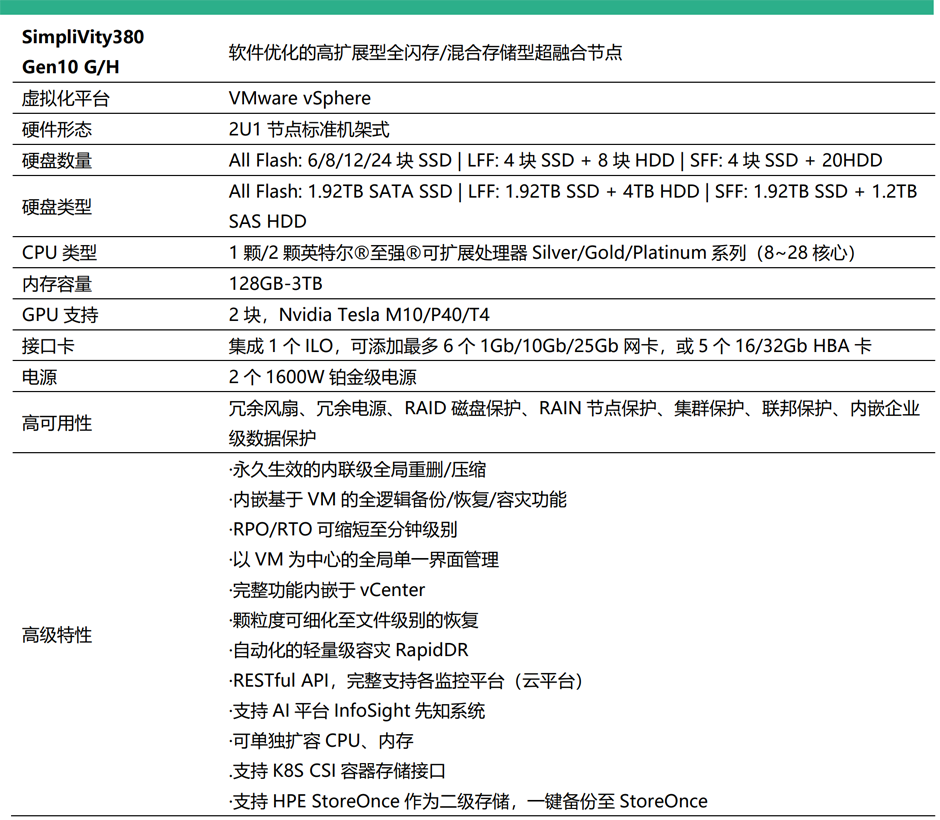Click the '硬件形态' row label
This screenshot has height=820, width=940.
pyautogui.click(x=57, y=129)
